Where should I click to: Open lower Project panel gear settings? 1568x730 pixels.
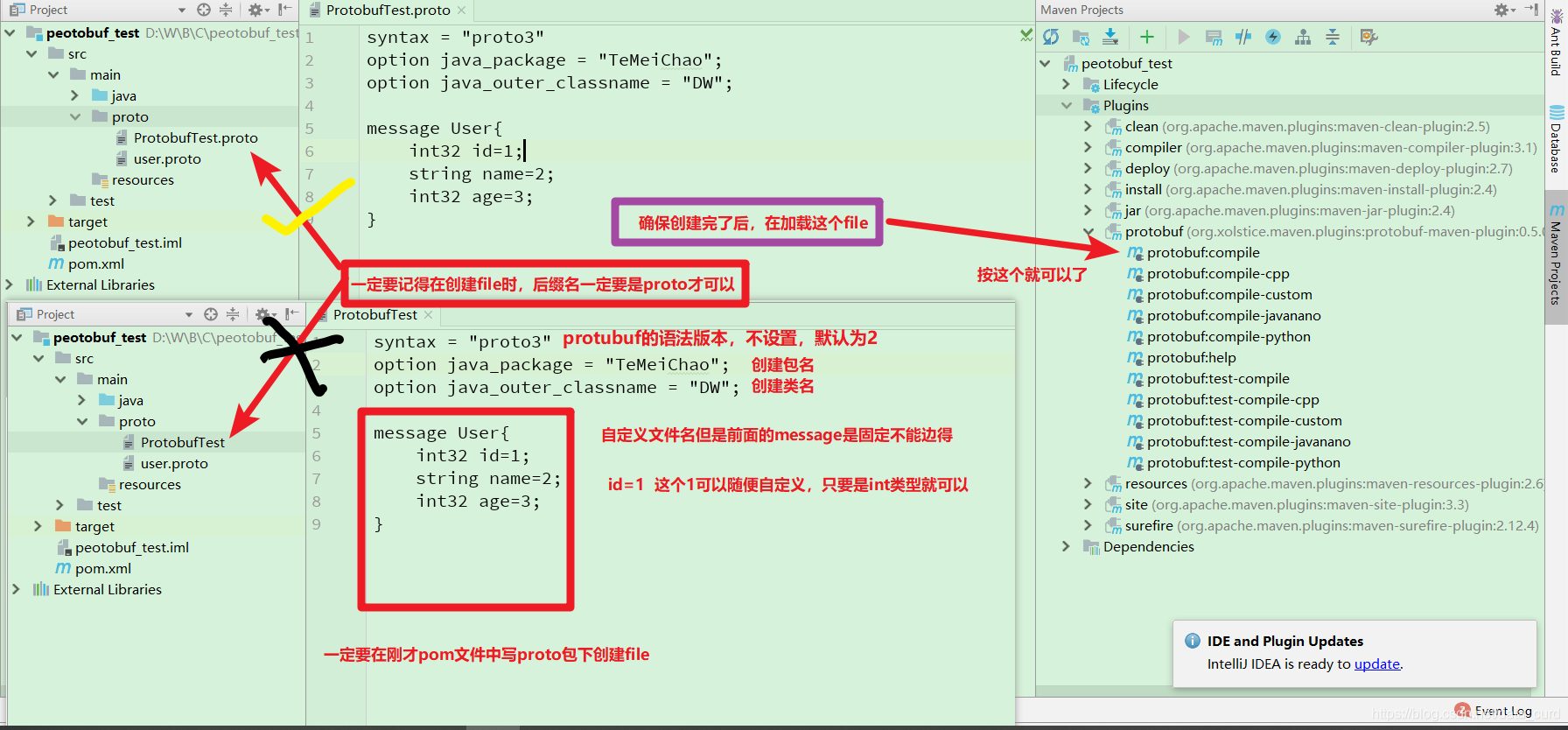click(263, 315)
